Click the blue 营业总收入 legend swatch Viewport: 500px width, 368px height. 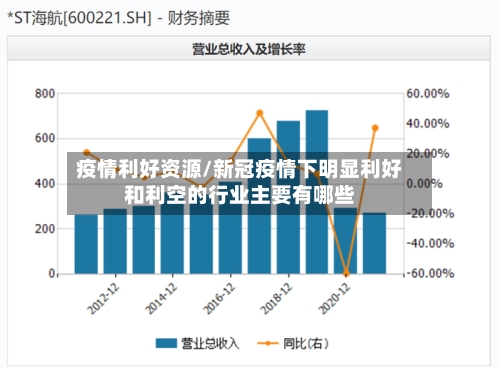[x=166, y=343]
